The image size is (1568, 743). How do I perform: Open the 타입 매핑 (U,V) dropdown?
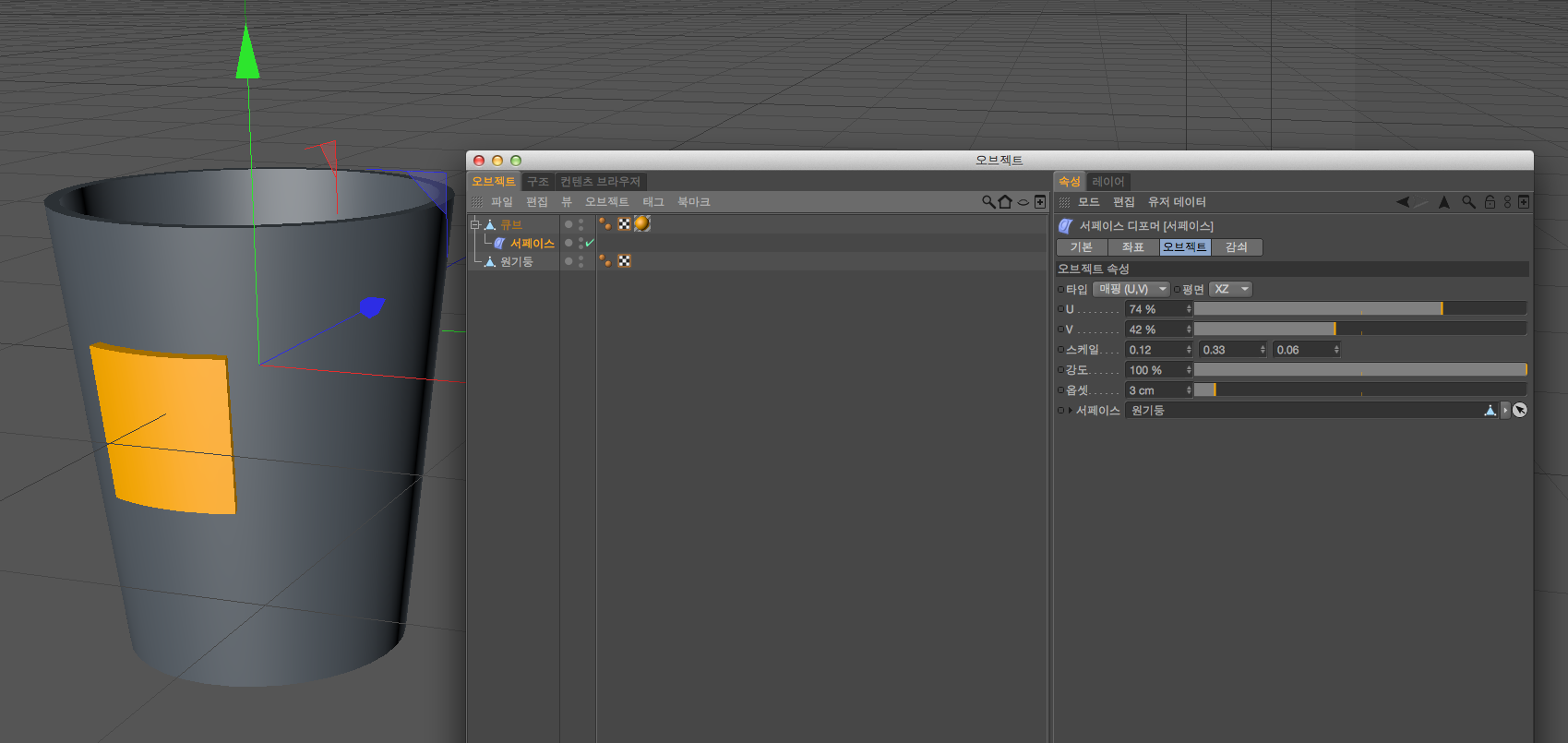1131,289
